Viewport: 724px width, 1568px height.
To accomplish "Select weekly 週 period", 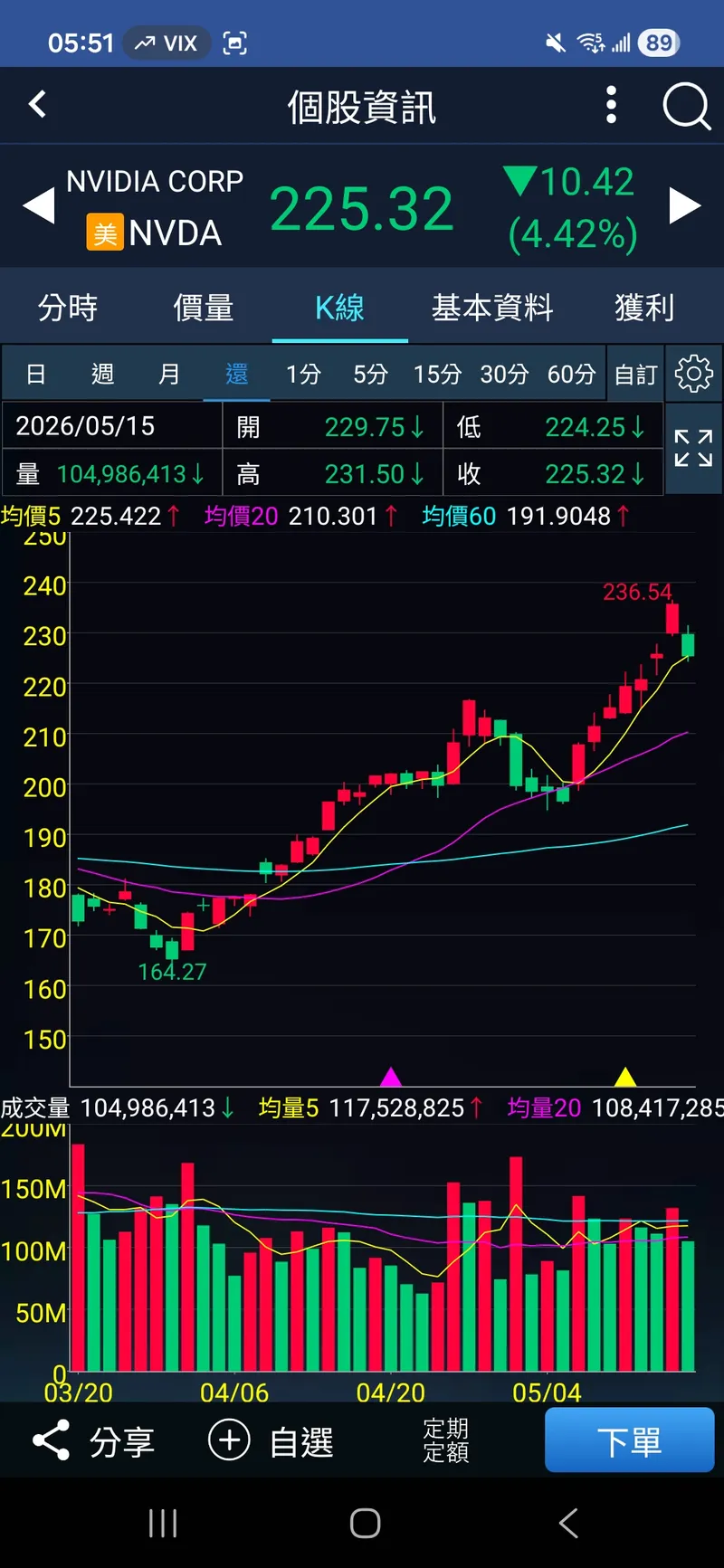I will point(102,374).
